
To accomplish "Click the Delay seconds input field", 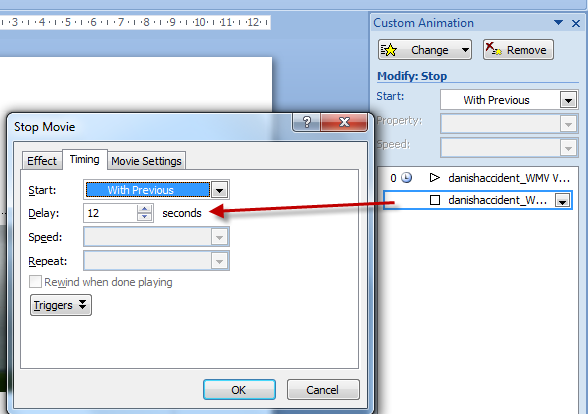I will pos(111,213).
